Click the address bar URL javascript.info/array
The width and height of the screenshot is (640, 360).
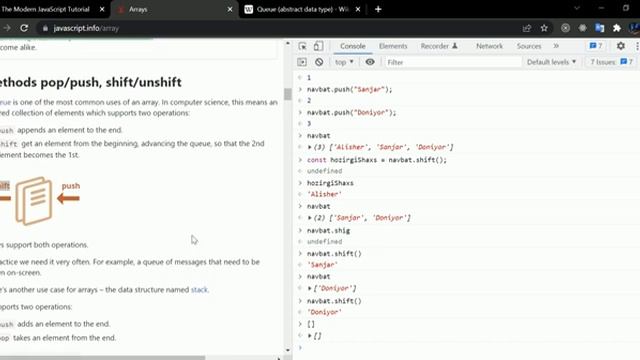coord(86,28)
